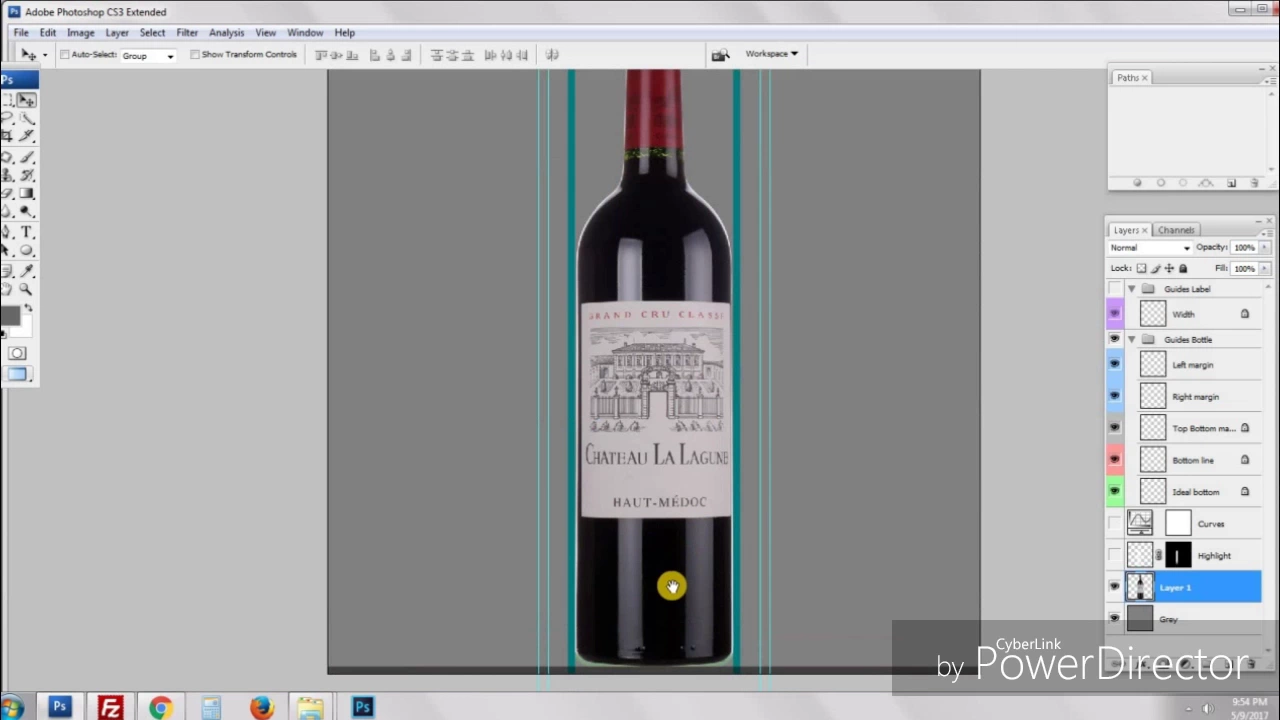Click the Lock image pixels brush icon
Image resolution: width=1280 pixels, height=720 pixels.
point(1155,268)
